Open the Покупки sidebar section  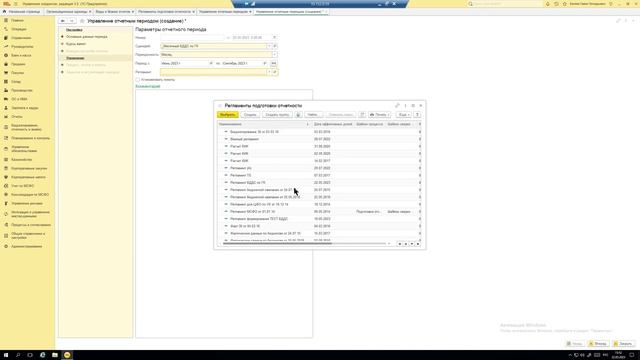coord(18,73)
